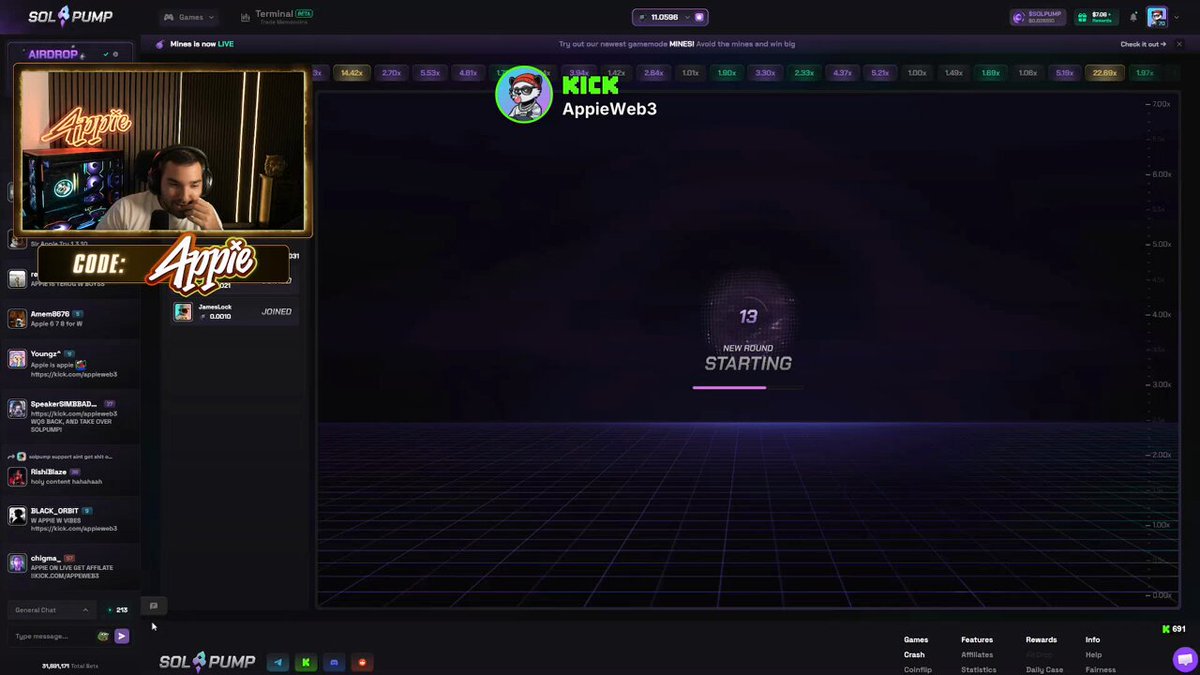Collapse the chat panel using the chat icon
1200x675 pixels.
pyautogui.click(x=153, y=606)
